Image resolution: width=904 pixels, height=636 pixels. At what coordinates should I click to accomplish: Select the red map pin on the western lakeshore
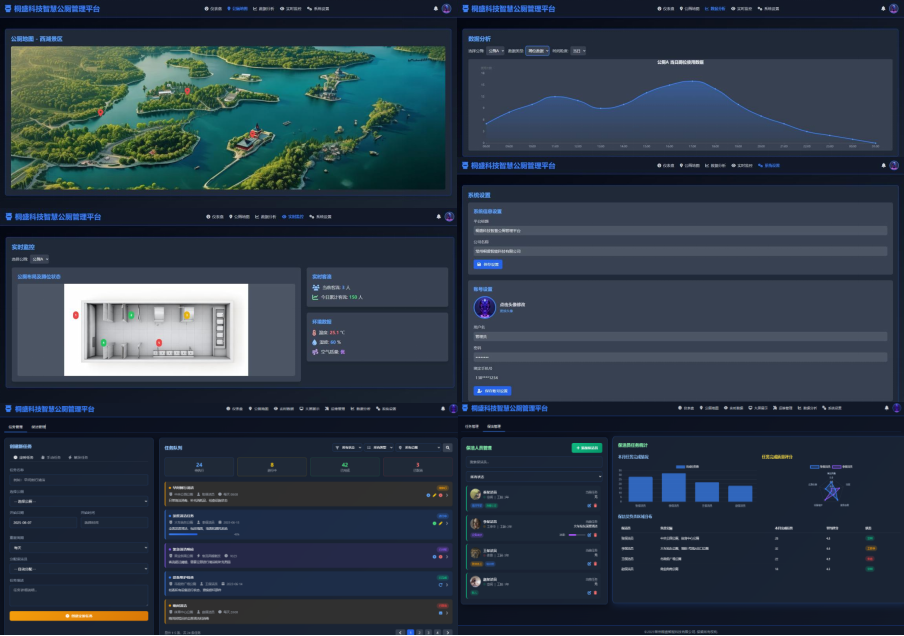(x=101, y=112)
